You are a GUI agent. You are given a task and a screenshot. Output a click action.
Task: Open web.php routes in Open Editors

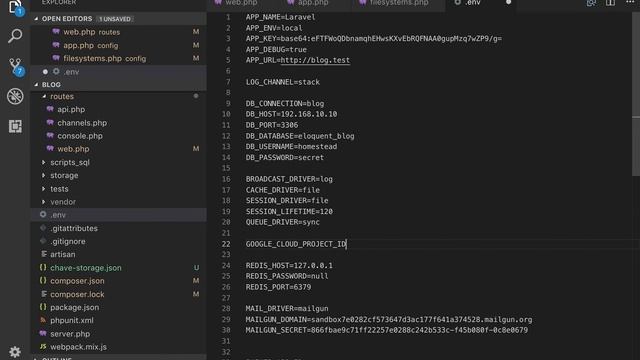coord(118,32)
